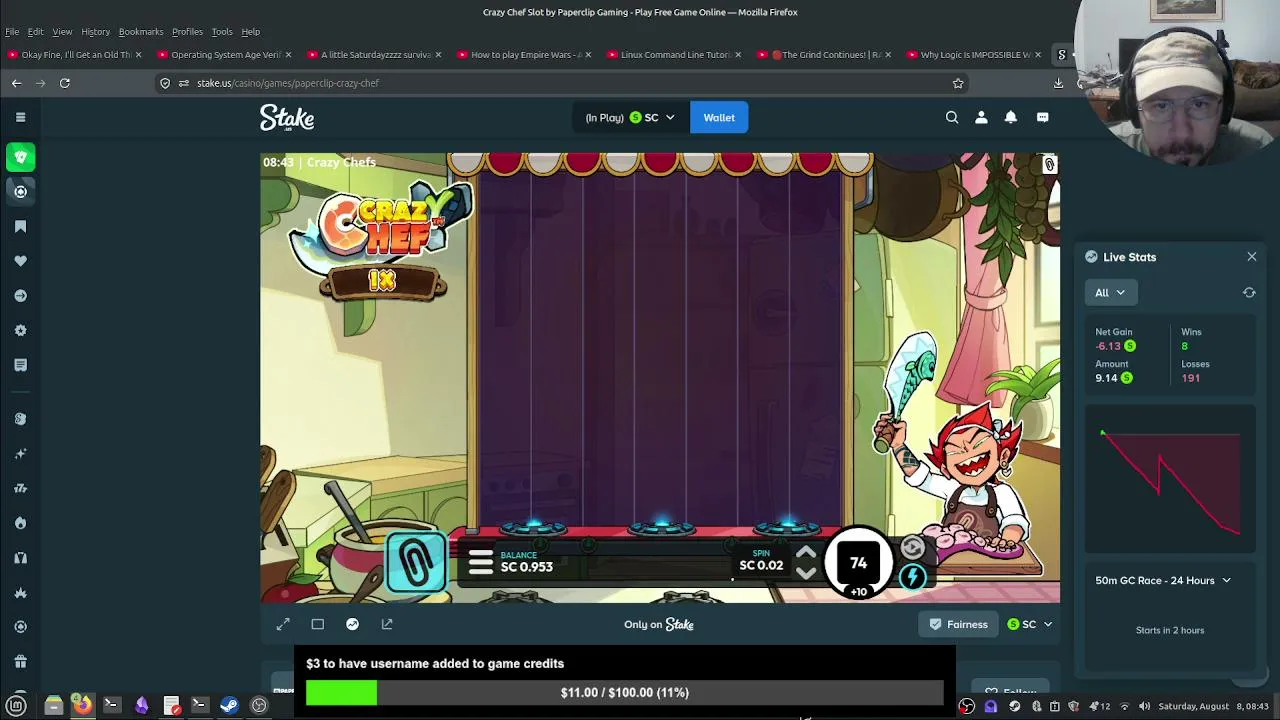Switch to the Linux Command Line Tutorial tab
Image resolution: width=1280 pixels, height=720 pixels.
tap(675, 55)
